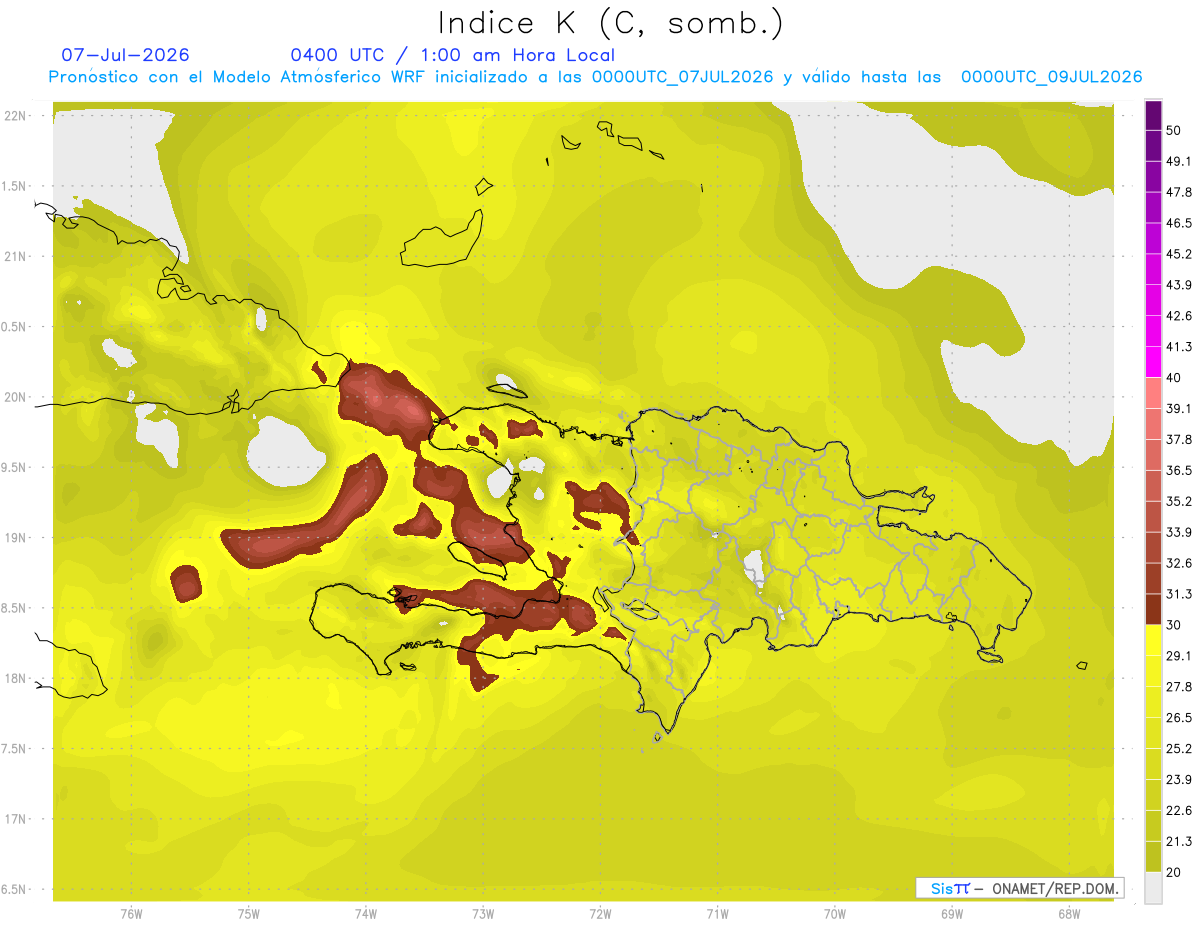Pick the bright yellow swatch between 29.1 and 30
This screenshot has width=1200, height=927.
point(1153,640)
